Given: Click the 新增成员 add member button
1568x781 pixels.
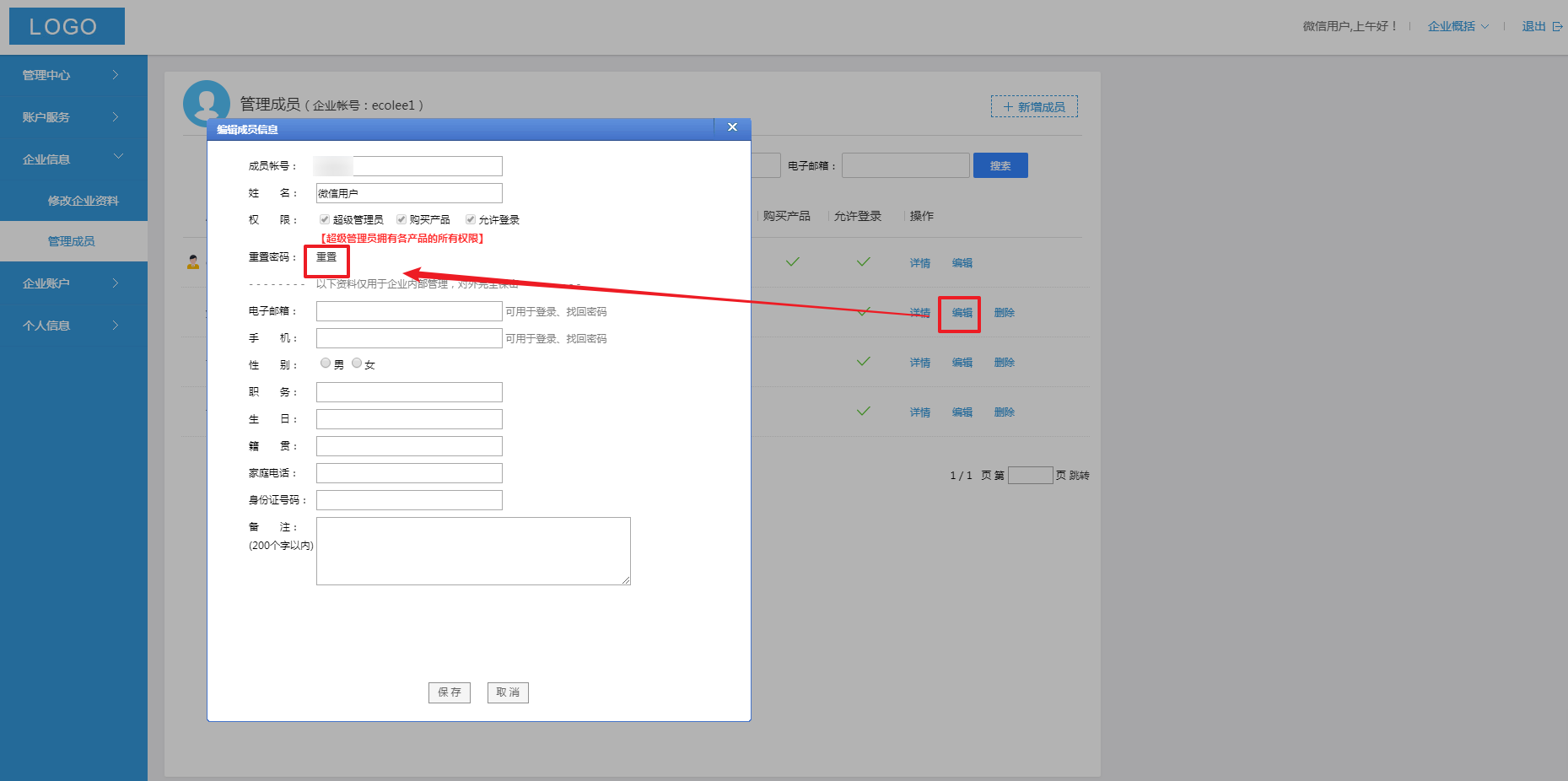Looking at the screenshot, I should (1034, 107).
